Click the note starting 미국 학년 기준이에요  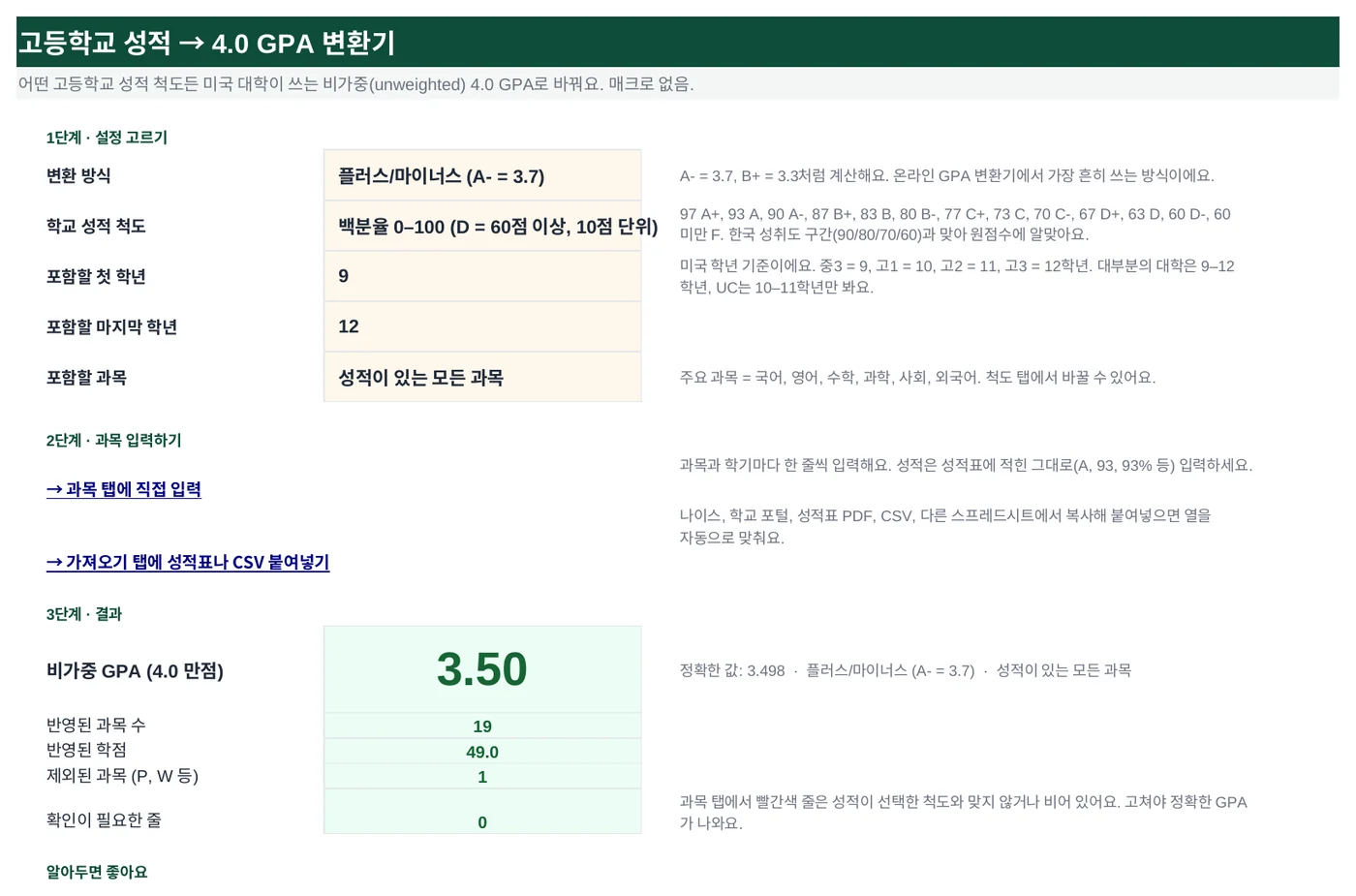[957, 276]
